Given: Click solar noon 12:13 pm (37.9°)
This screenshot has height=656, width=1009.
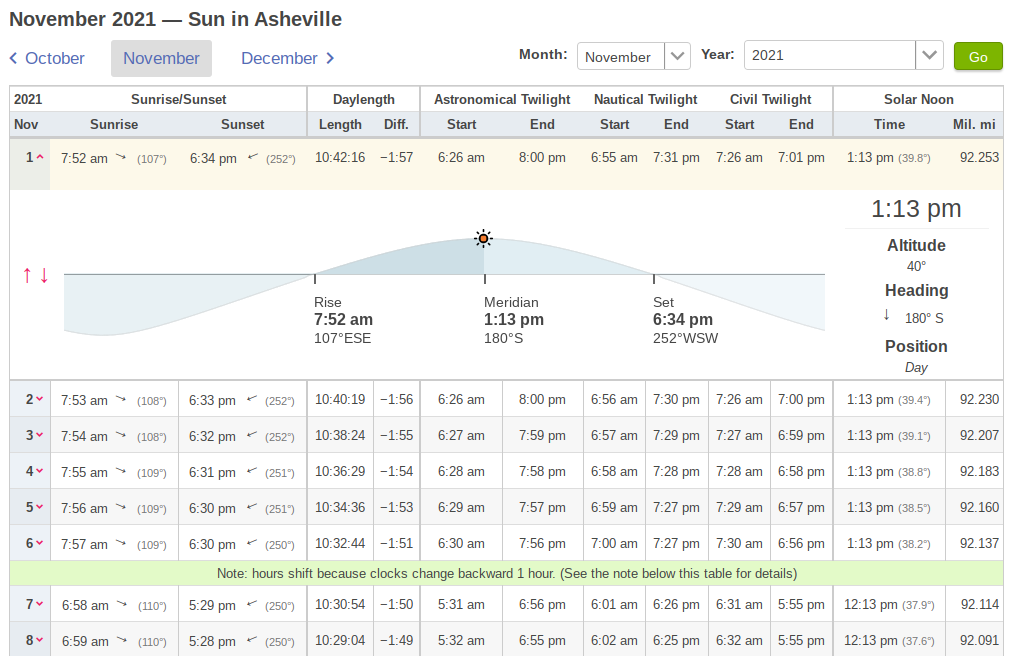Looking at the screenshot, I should 889,604.
